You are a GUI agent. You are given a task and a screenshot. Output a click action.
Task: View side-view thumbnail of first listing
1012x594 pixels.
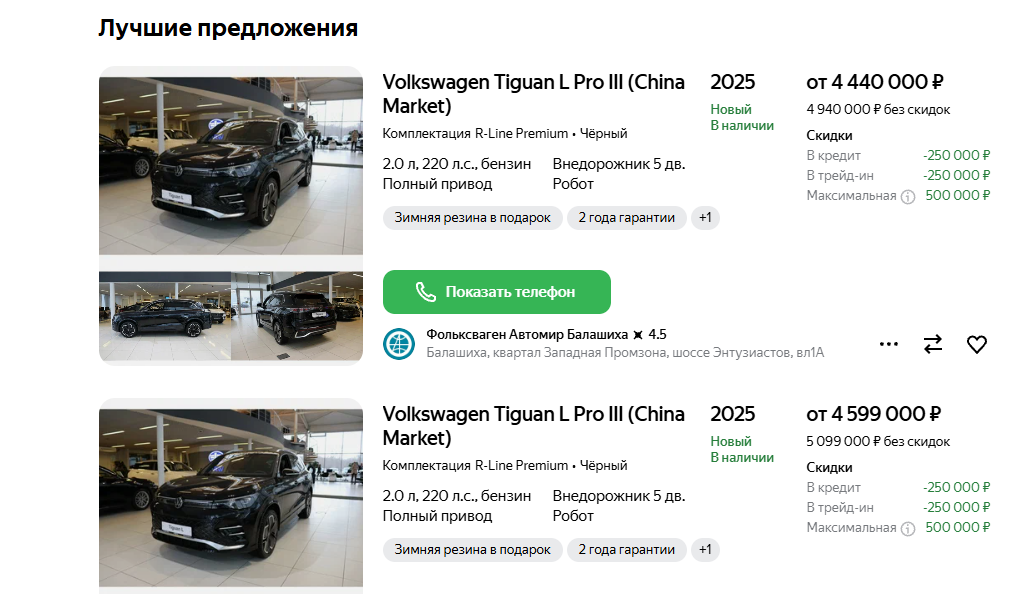165,316
